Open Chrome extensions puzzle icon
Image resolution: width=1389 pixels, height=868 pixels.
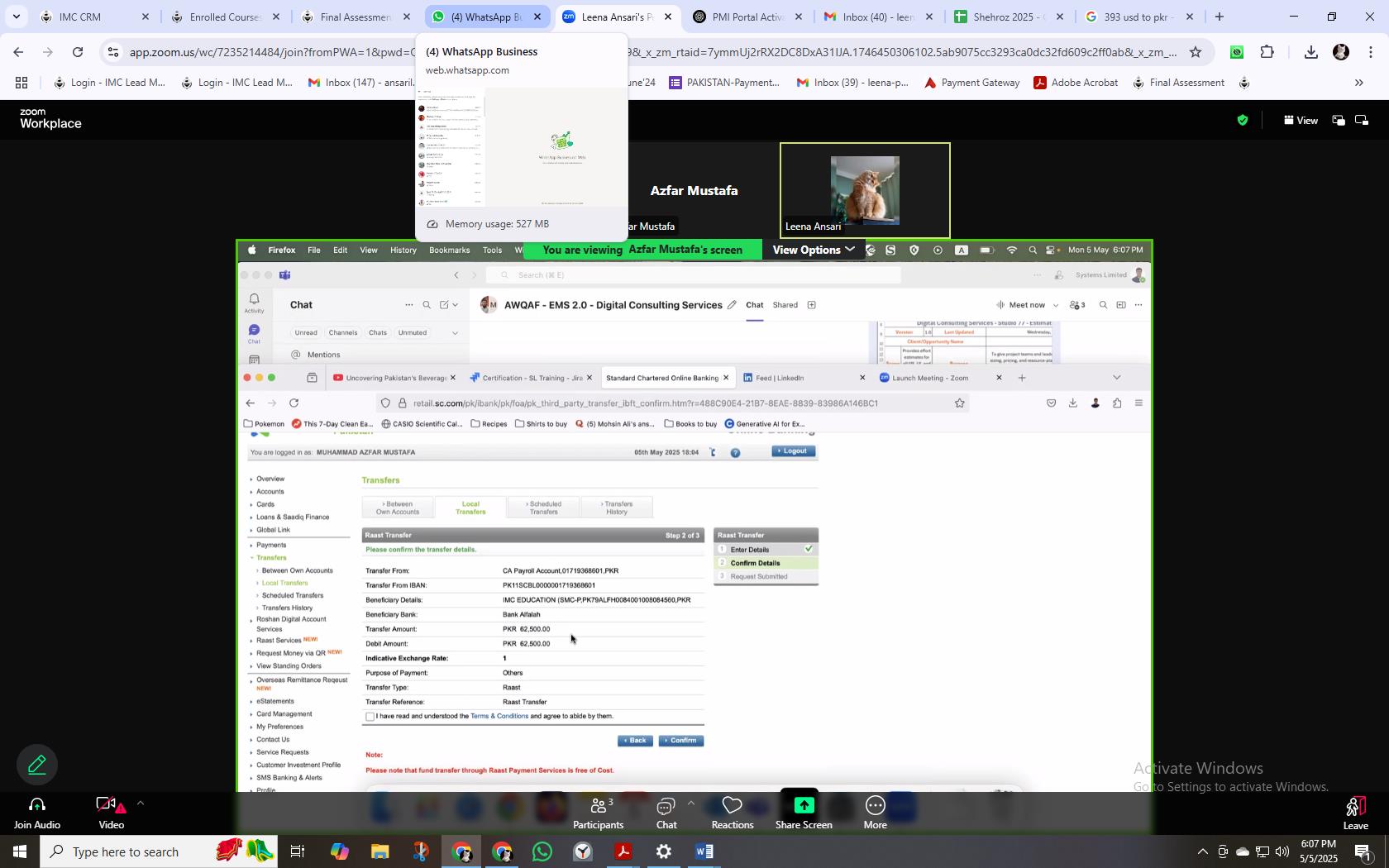(1267, 52)
